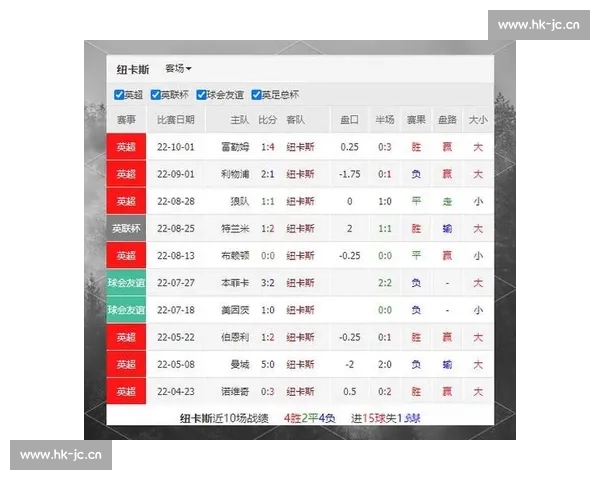Click handicap value -1.75
The width and height of the screenshot is (600, 480).
(x=349, y=174)
